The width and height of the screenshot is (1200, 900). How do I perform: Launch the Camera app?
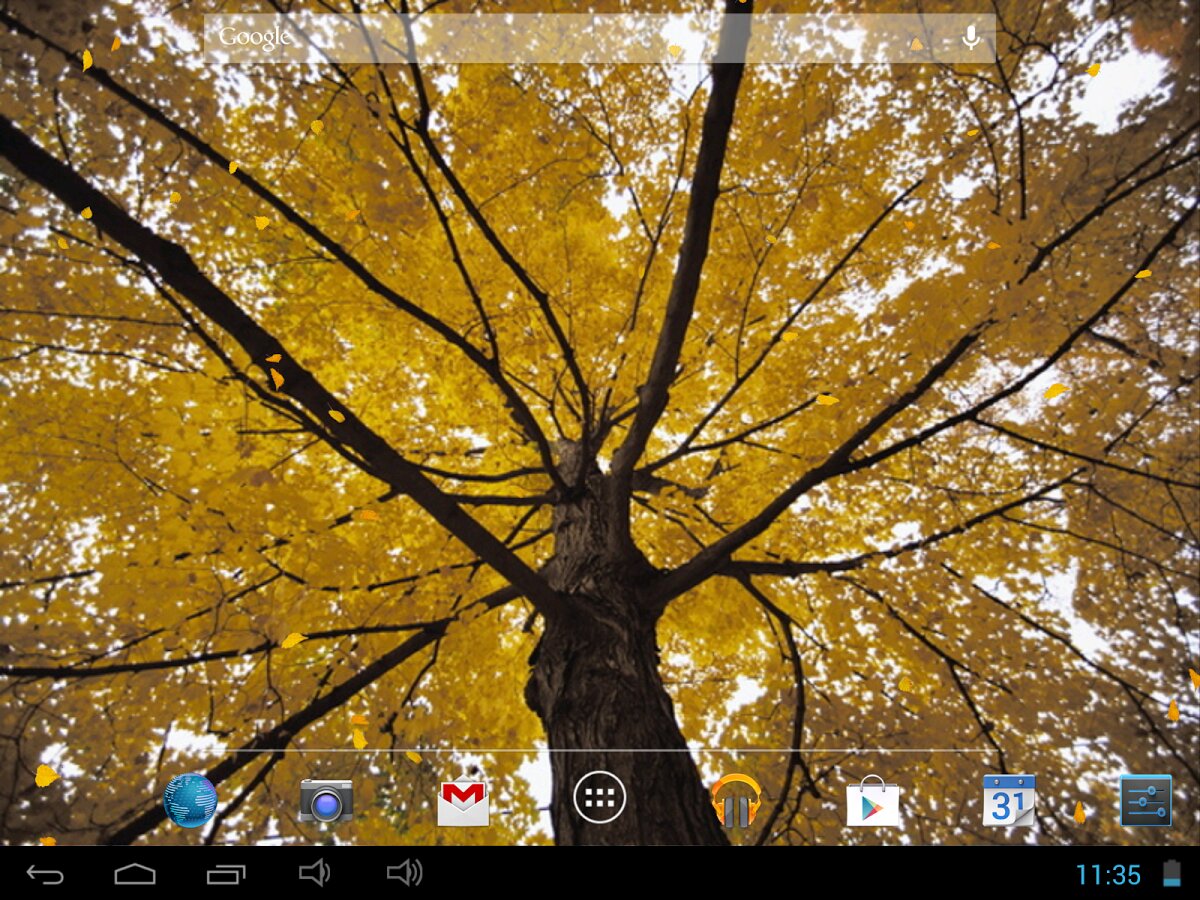pyautogui.click(x=326, y=801)
